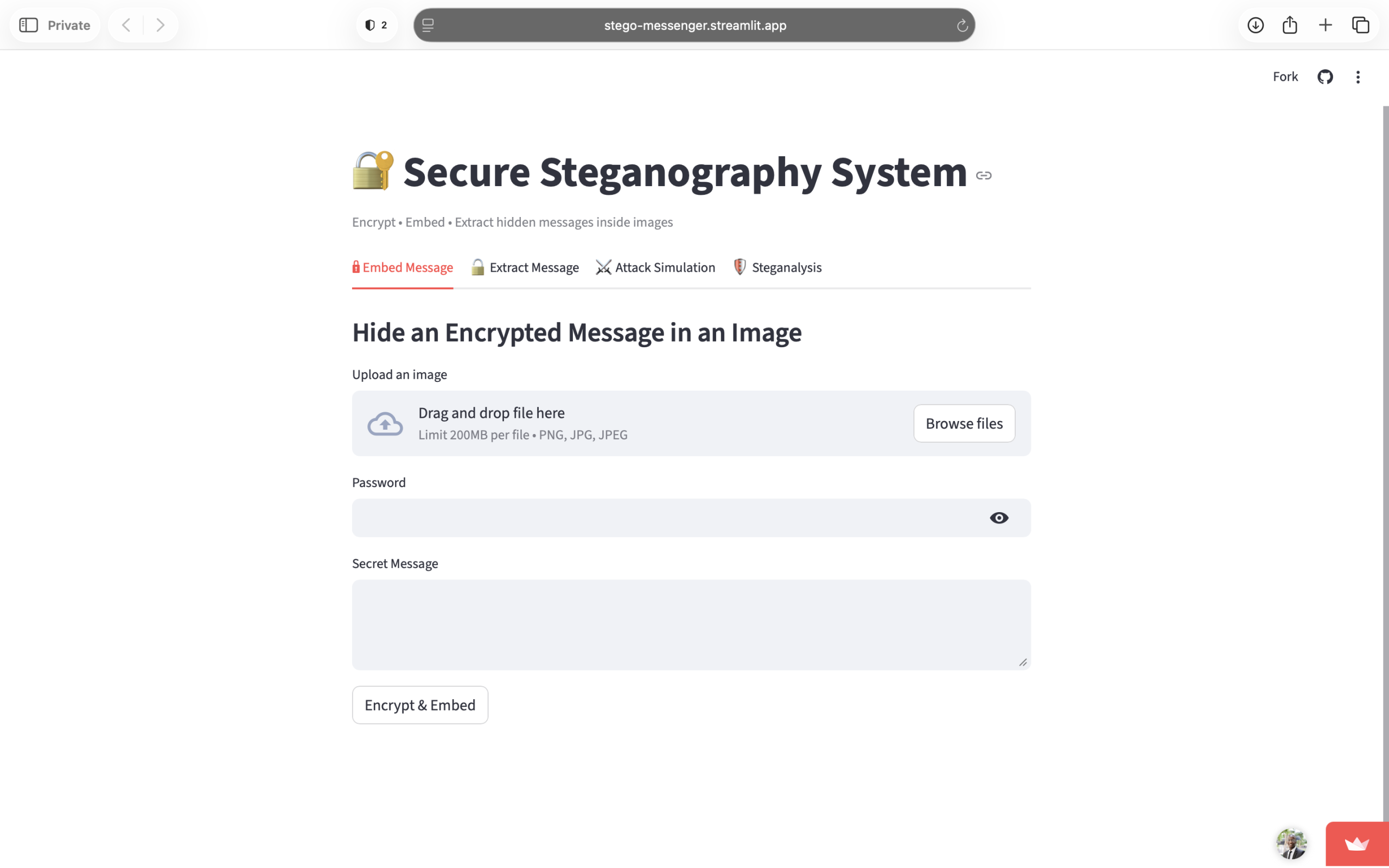Toggle the Safari sidebar icon
The height and width of the screenshot is (868, 1389).
[x=29, y=25]
